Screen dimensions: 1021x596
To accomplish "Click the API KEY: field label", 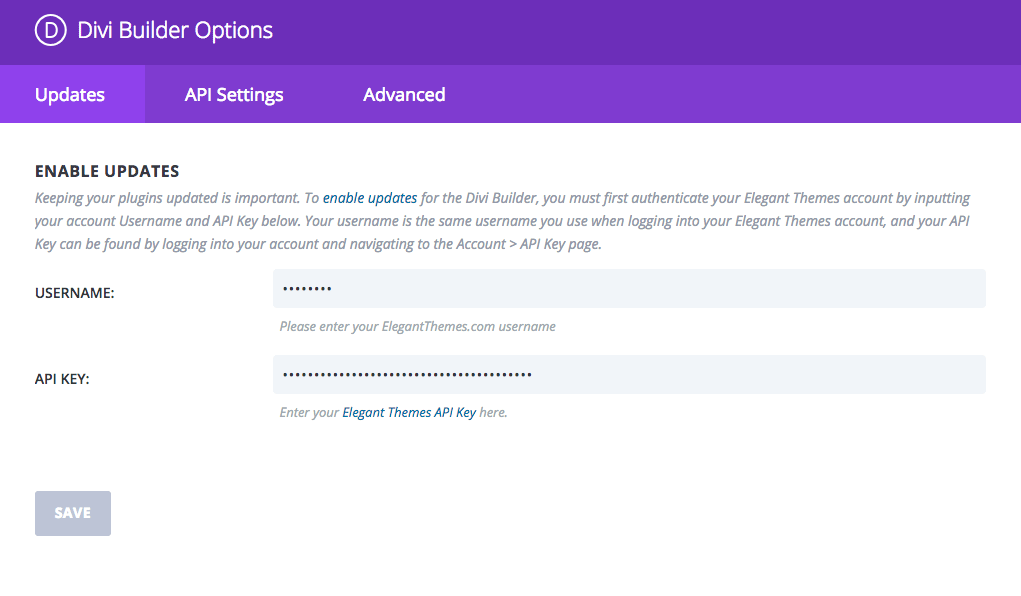I will [62, 379].
